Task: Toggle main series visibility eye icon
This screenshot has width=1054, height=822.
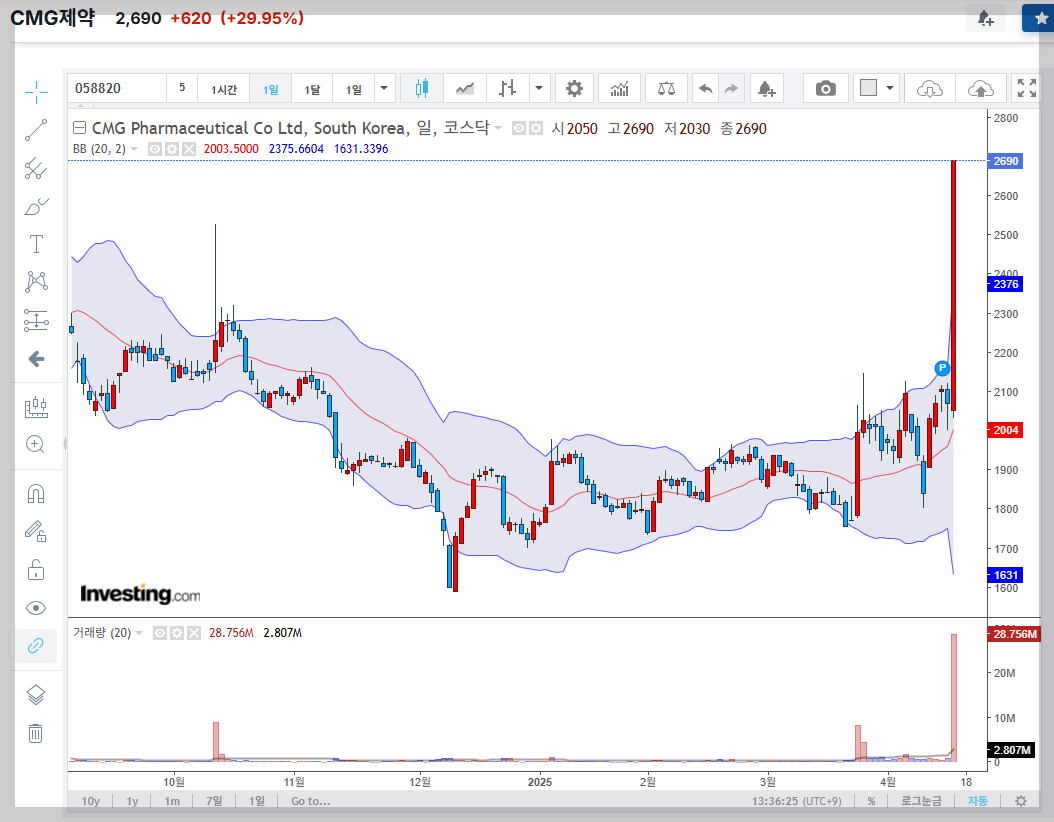Action: click(x=519, y=128)
